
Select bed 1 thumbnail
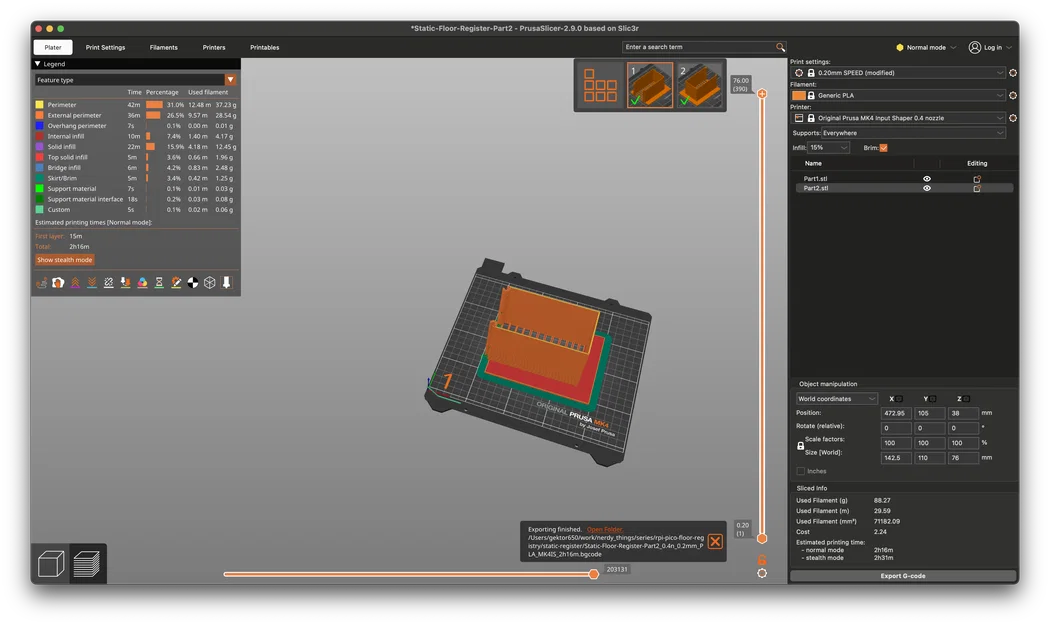click(650, 85)
